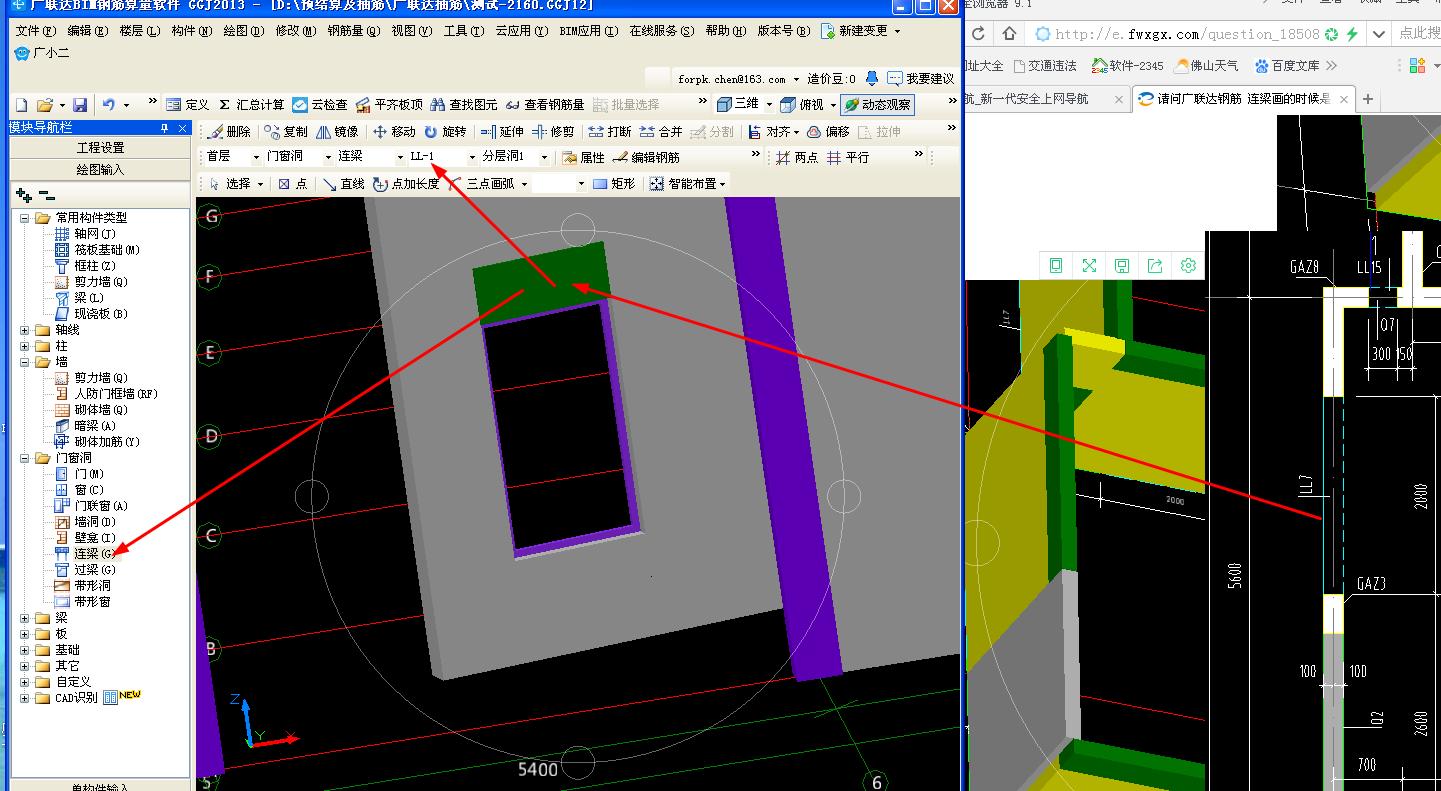Open the 构件(N) menu
This screenshot has height=791, width=1441.
192,31
